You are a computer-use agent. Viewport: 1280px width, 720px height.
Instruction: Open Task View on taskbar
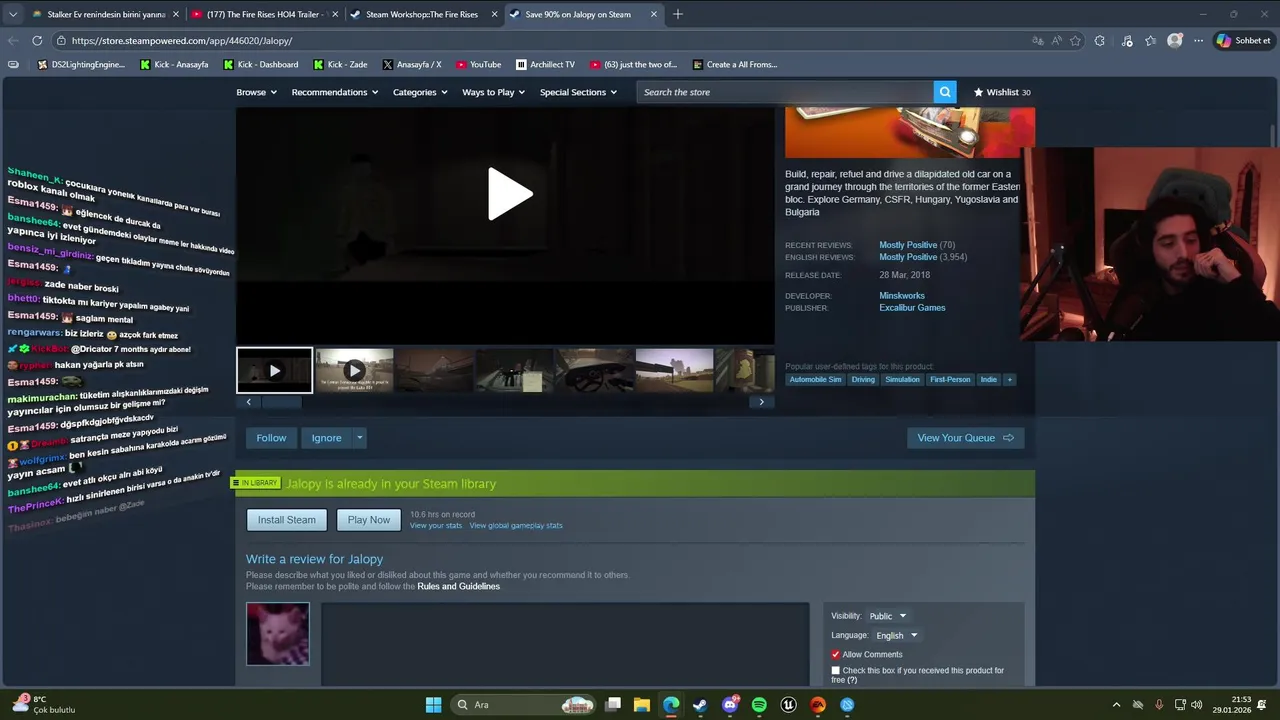click(x=613, y=705)
